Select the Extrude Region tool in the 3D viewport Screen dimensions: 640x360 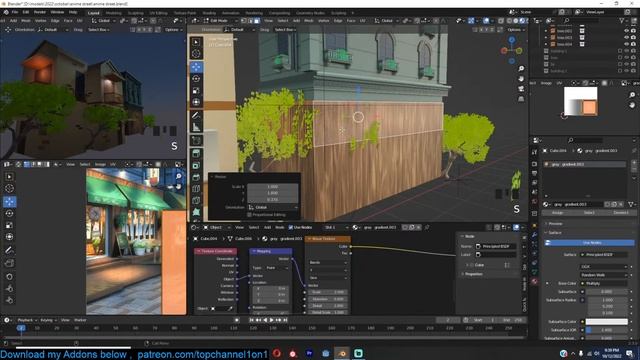coord(196,153)
